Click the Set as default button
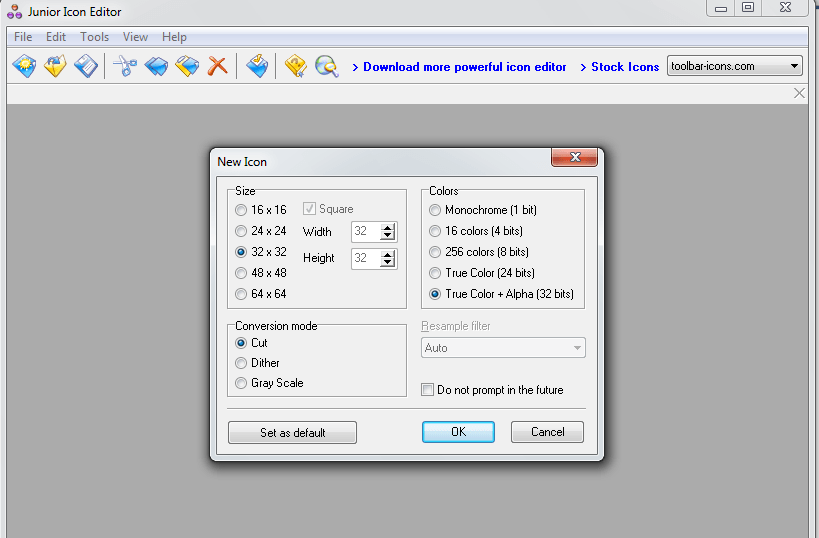The height and width of the screenshot is (538, 819). [292, 432]
